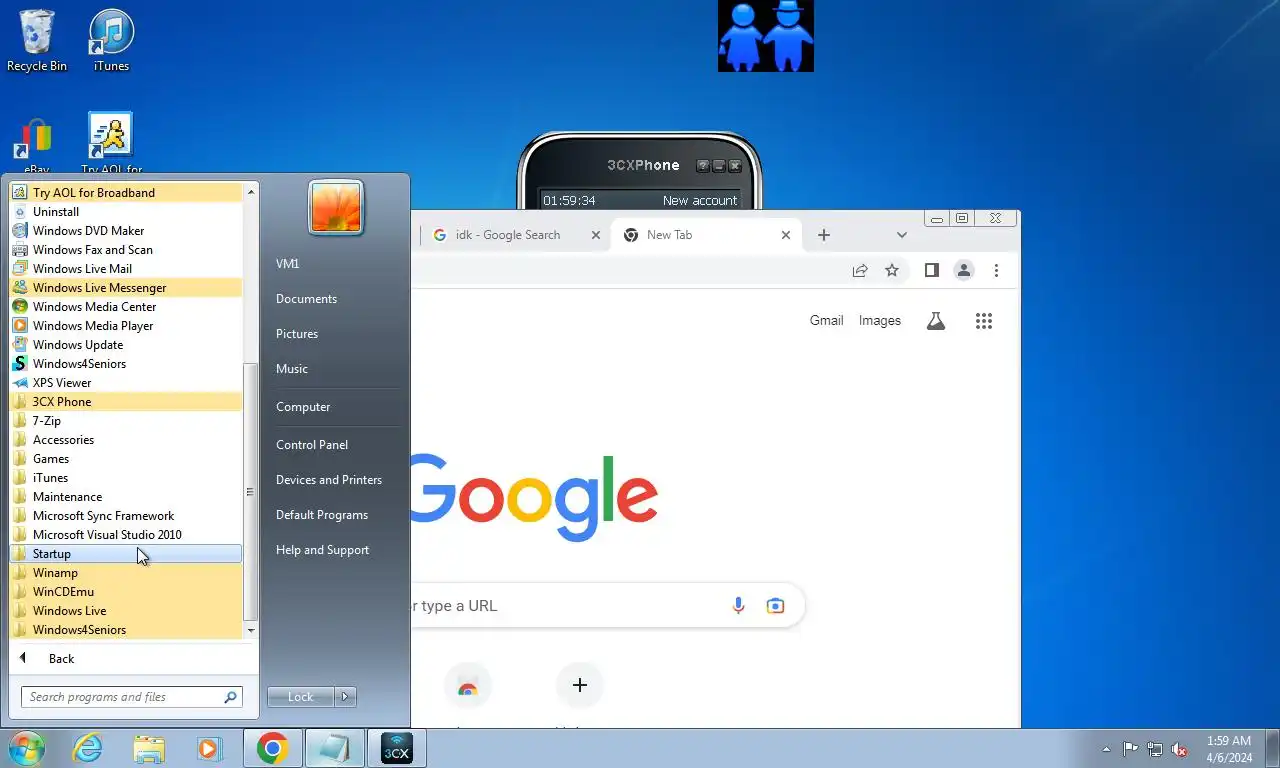Viewport: 1280px width, 768px height.
Task: Click scroll down arrow in programs list
Action: tap(251, 631)
